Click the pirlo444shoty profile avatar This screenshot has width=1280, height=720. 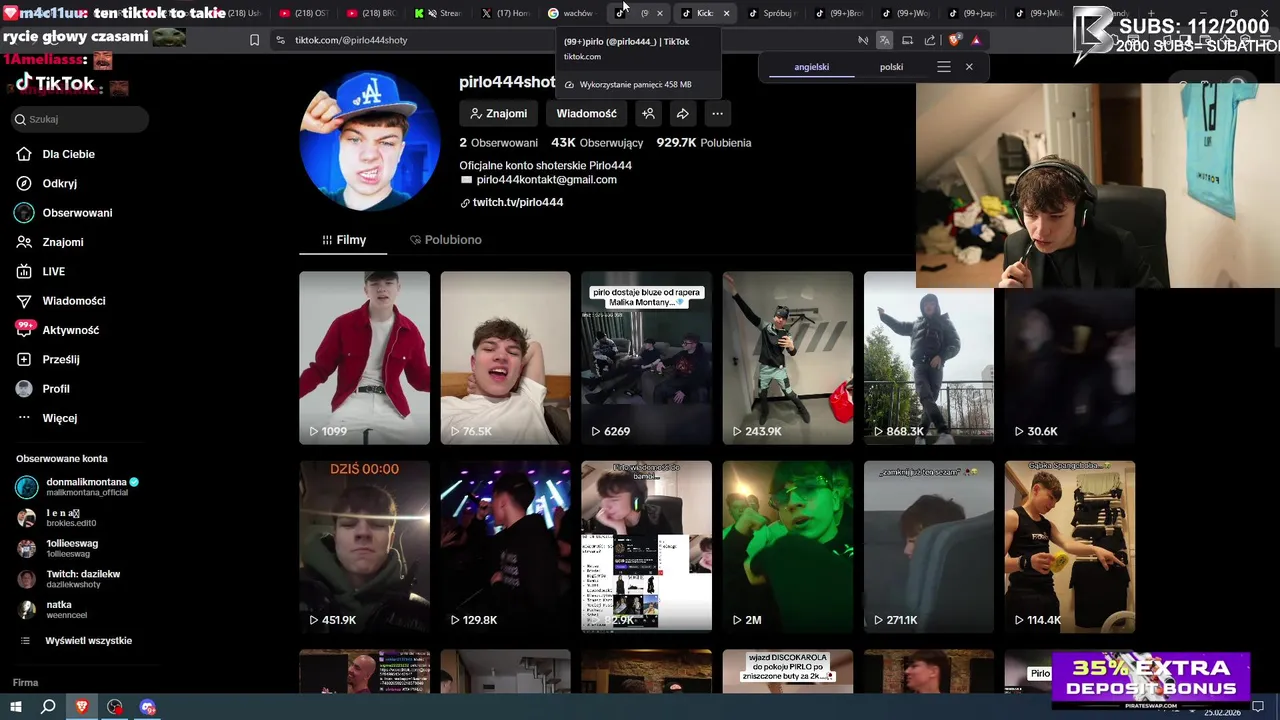[x=370, y=141]
